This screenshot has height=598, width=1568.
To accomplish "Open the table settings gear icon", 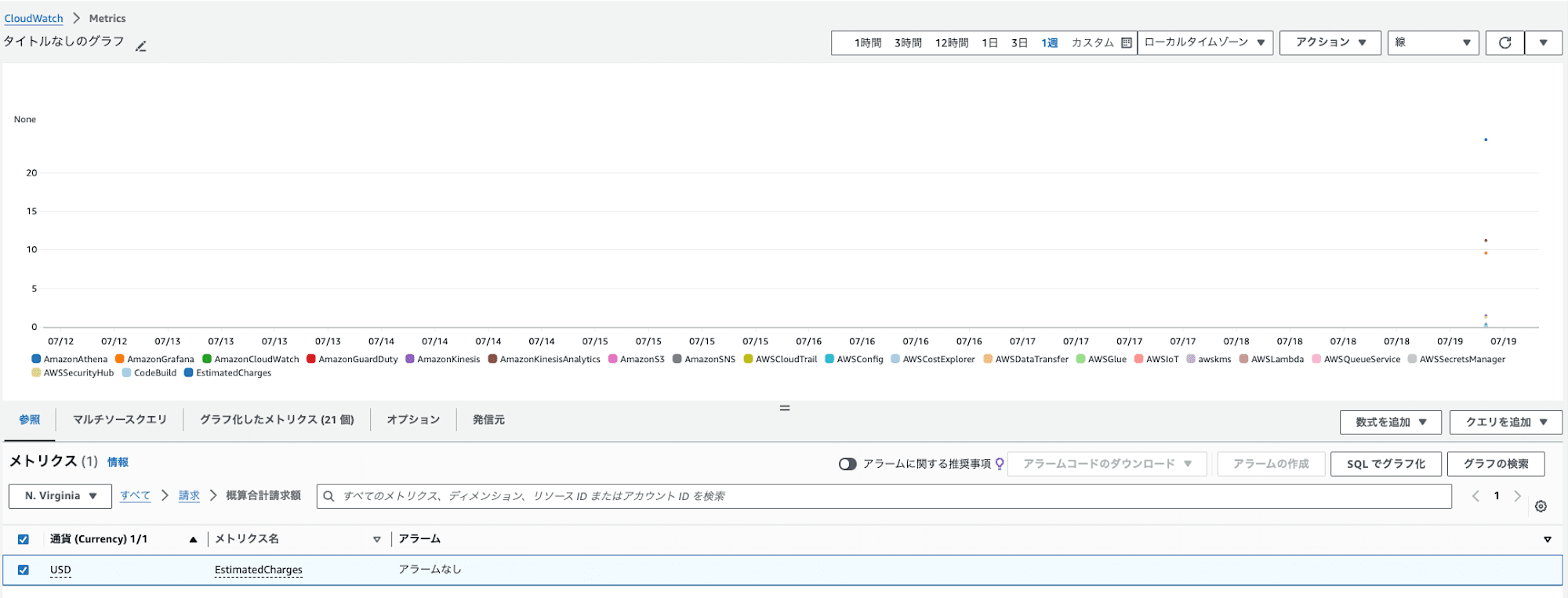I will [1541, 506].
